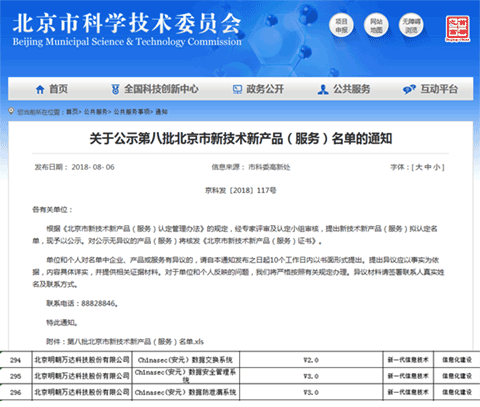Set font size to 小
Screen dimensions: 480x407
(437, 167)
